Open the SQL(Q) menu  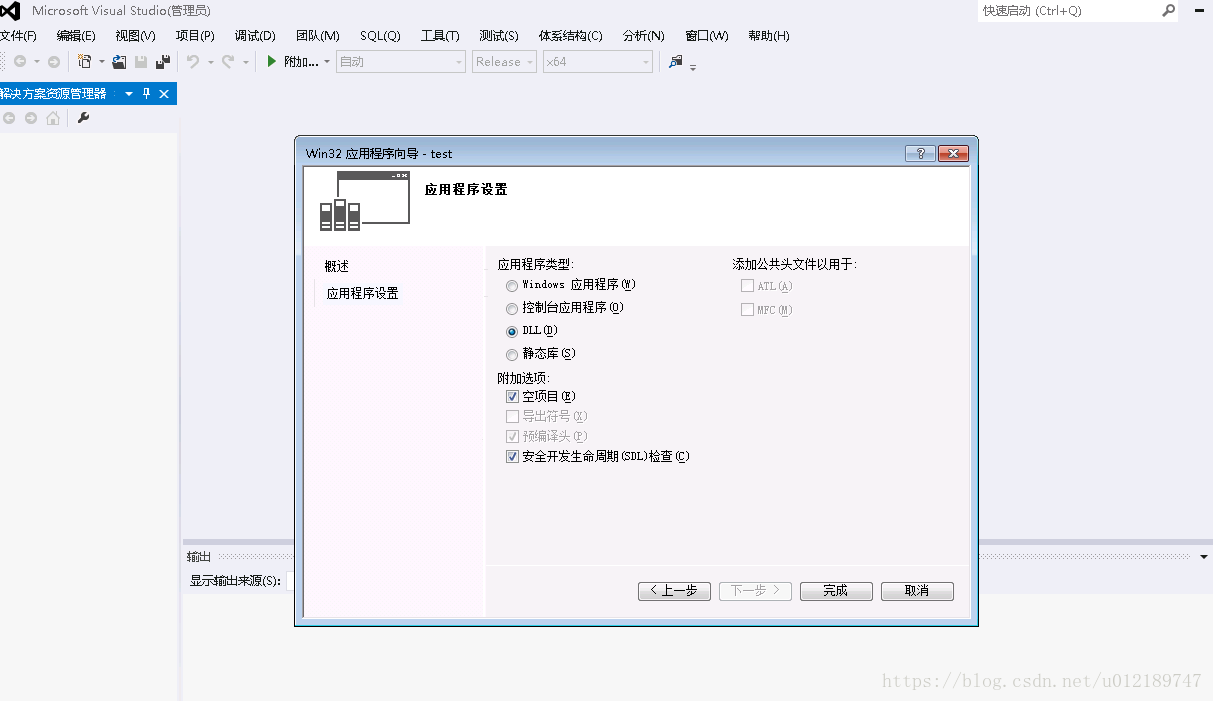(x=380, y=35)
